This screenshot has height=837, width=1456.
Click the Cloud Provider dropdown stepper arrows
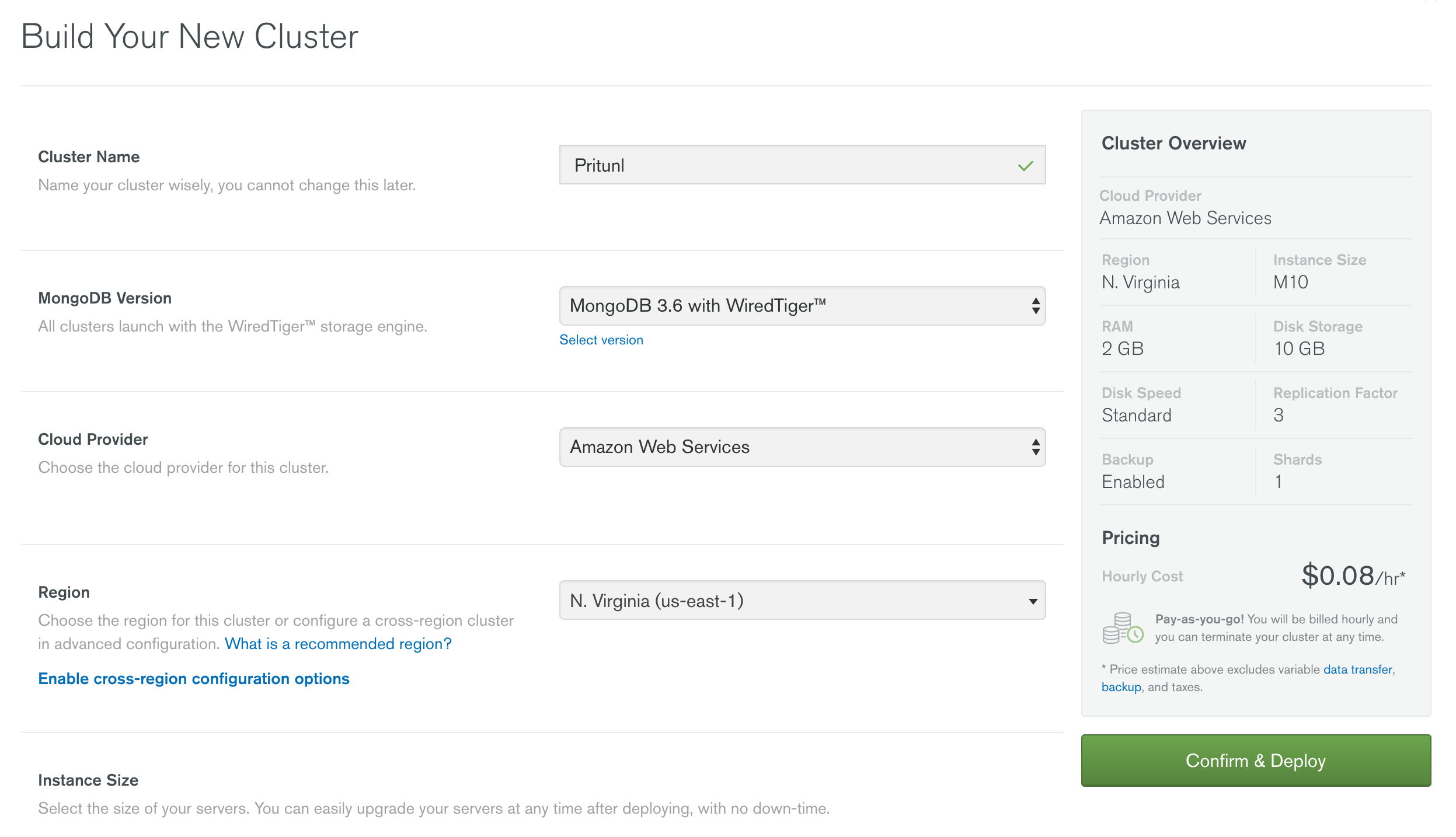[1035, 447]
